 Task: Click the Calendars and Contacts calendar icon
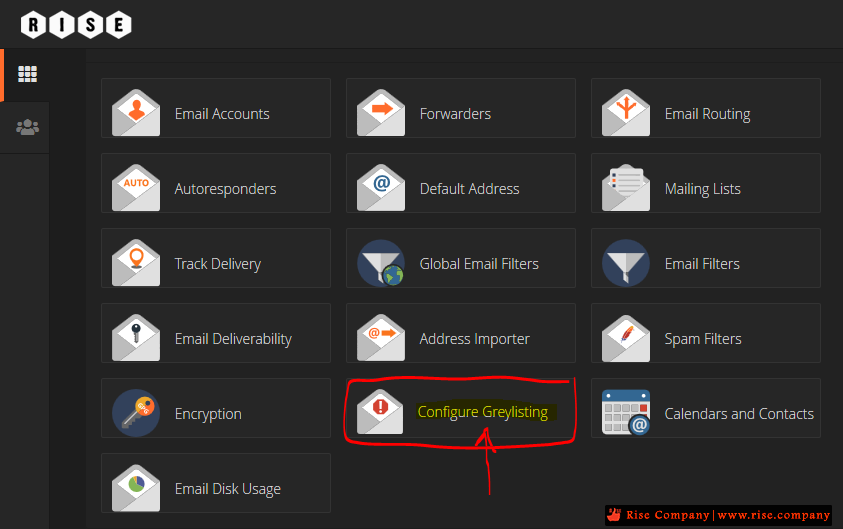click(626, 412)
